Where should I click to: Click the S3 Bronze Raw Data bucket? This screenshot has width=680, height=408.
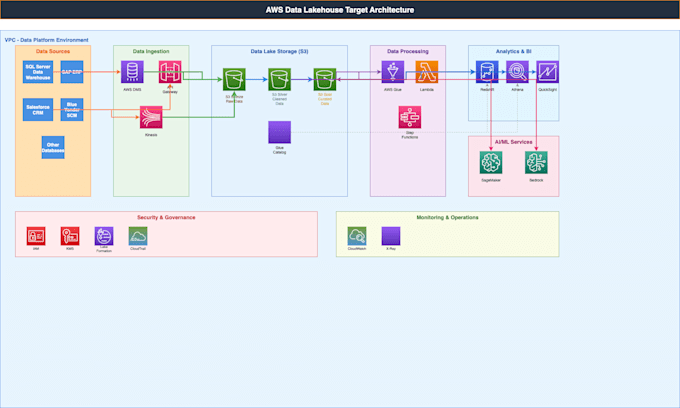pos(234,79)
